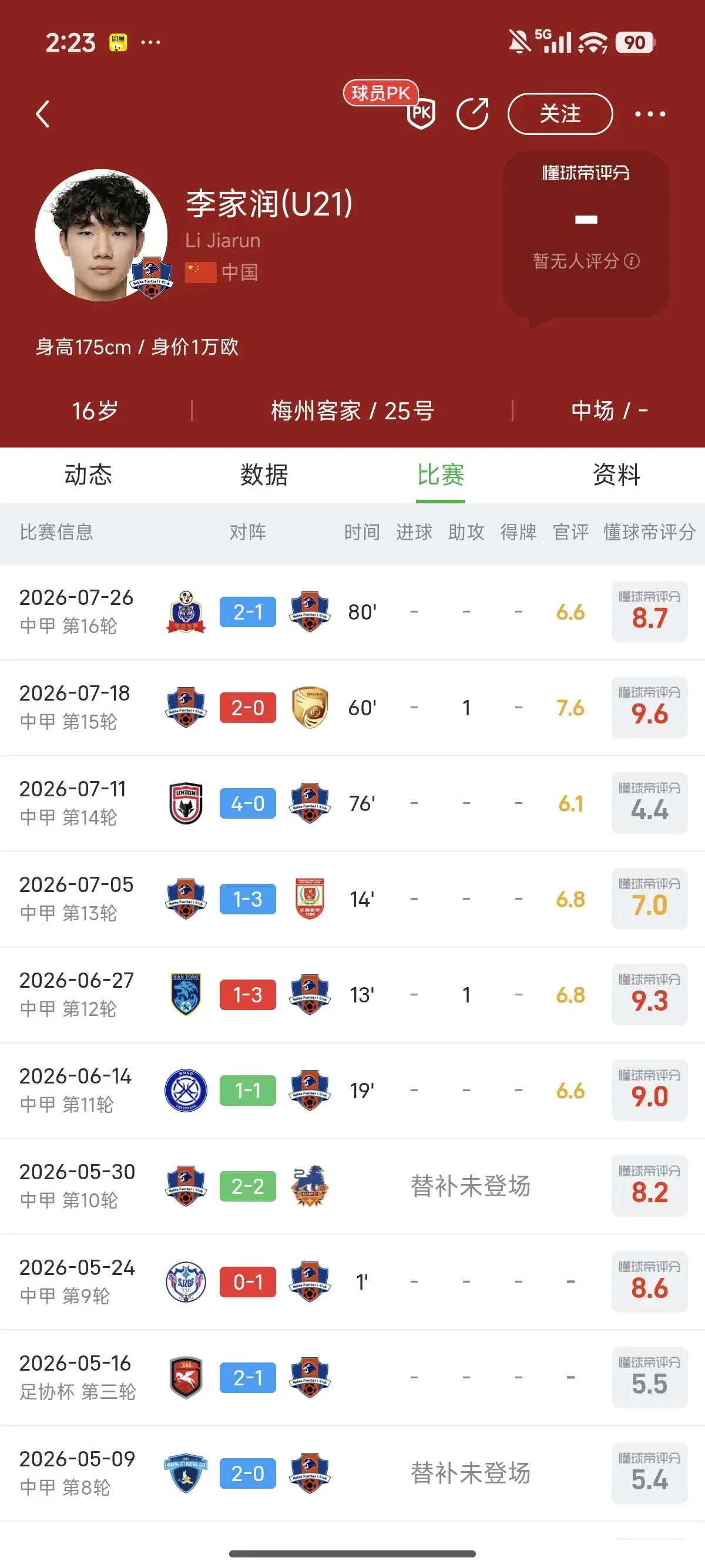Tap the 懂球帝评分 rating bubble in header

point(586,234)
